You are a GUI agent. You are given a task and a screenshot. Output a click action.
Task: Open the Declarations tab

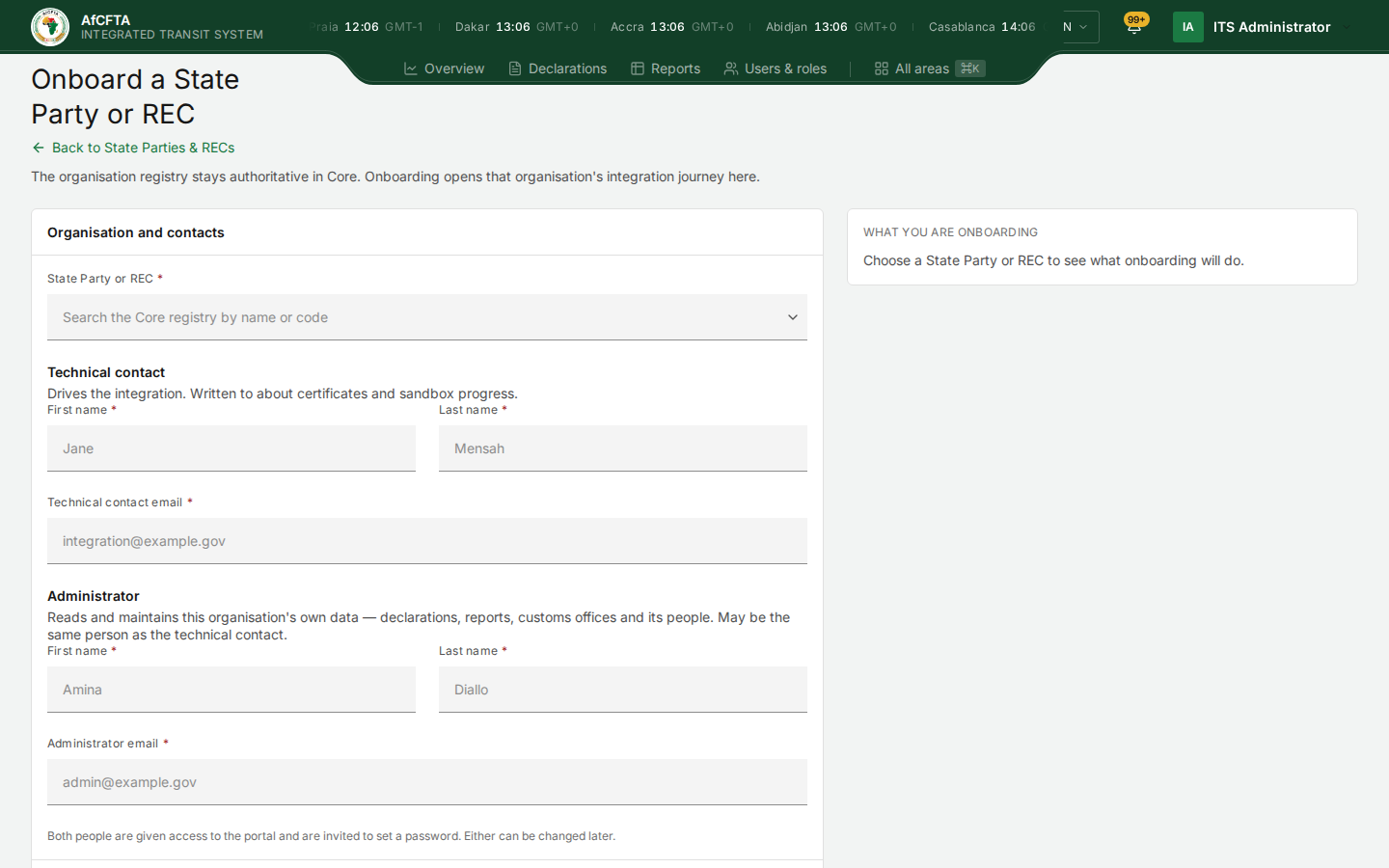pyautogui.click(x=558, y=68)
